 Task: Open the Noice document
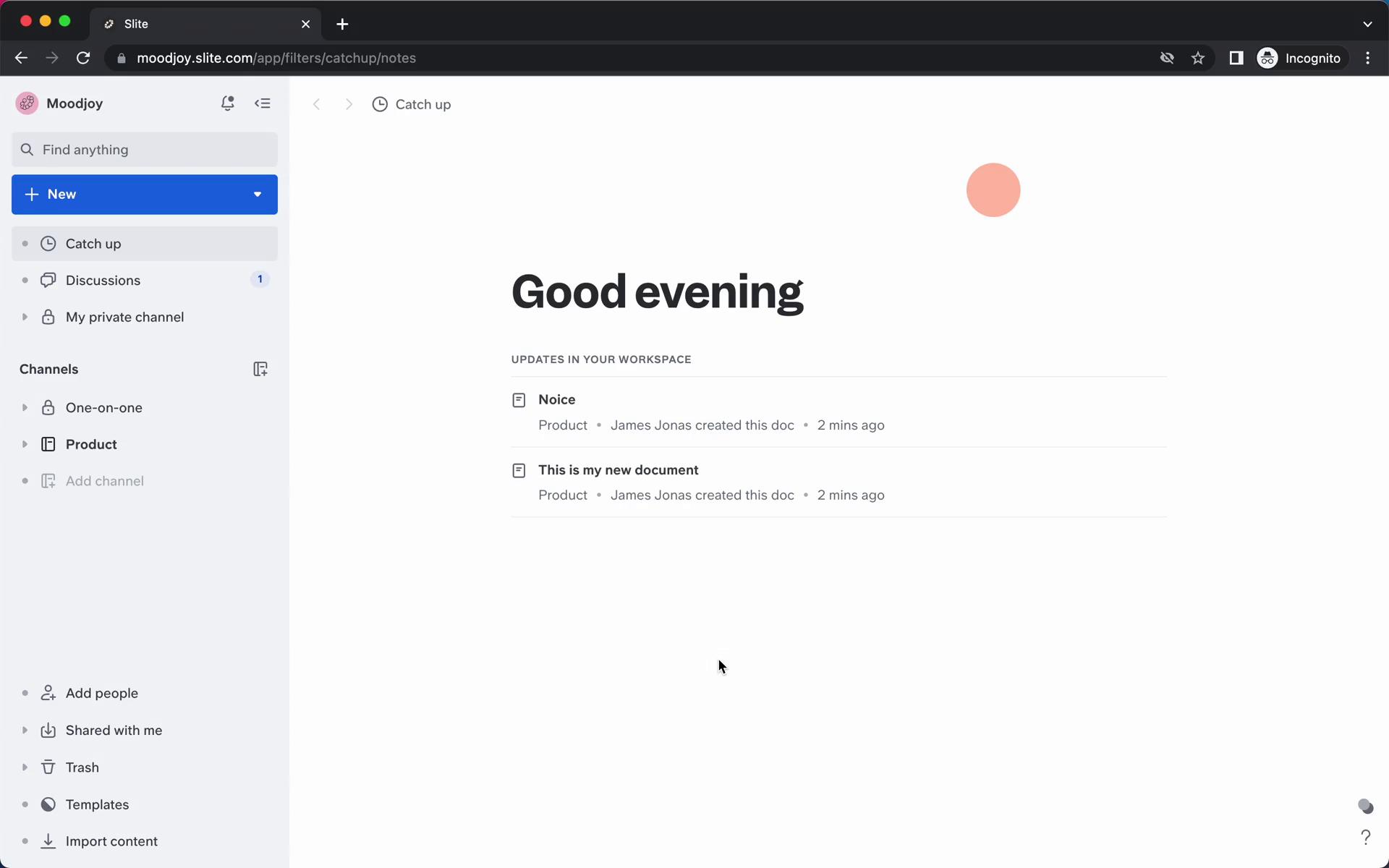pyautogui.click(x=556, y=399)
